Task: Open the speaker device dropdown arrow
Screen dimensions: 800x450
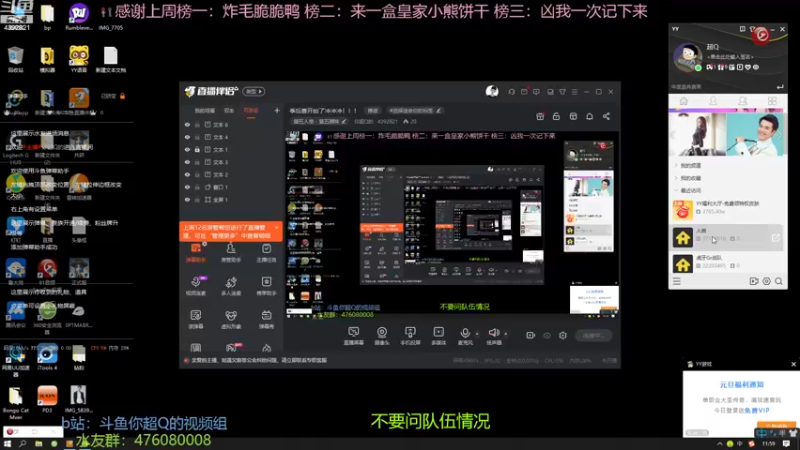Action: coord(506,334)
